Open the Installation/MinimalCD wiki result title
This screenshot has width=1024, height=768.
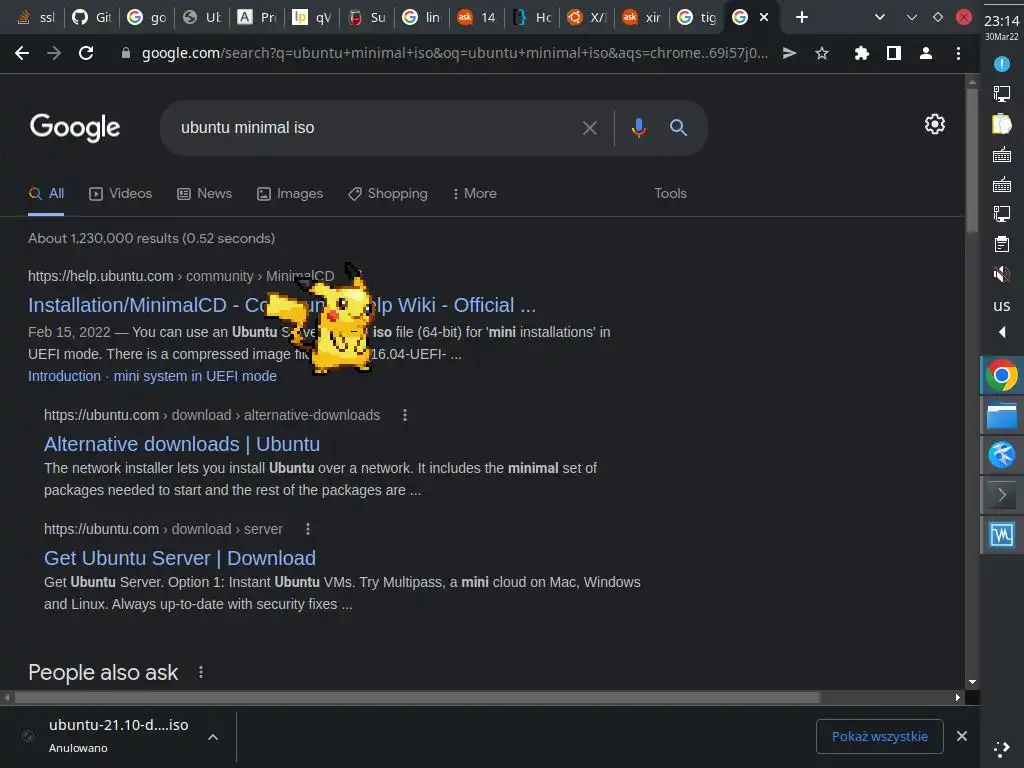pyautogui.click(x=281, y=305)
